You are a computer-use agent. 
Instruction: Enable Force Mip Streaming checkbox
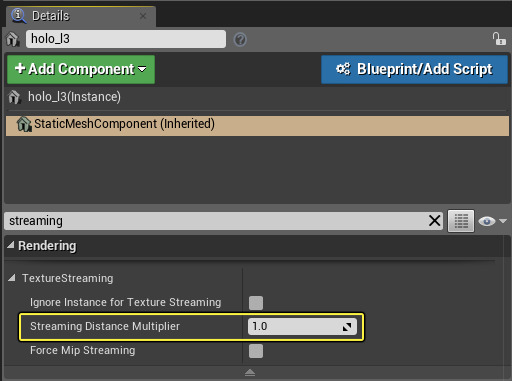[x=256, y=351]
